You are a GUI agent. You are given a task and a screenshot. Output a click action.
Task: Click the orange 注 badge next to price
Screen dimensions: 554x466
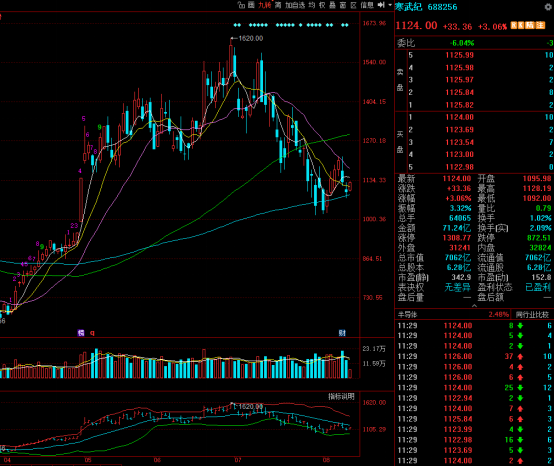[x=540, y=25]
